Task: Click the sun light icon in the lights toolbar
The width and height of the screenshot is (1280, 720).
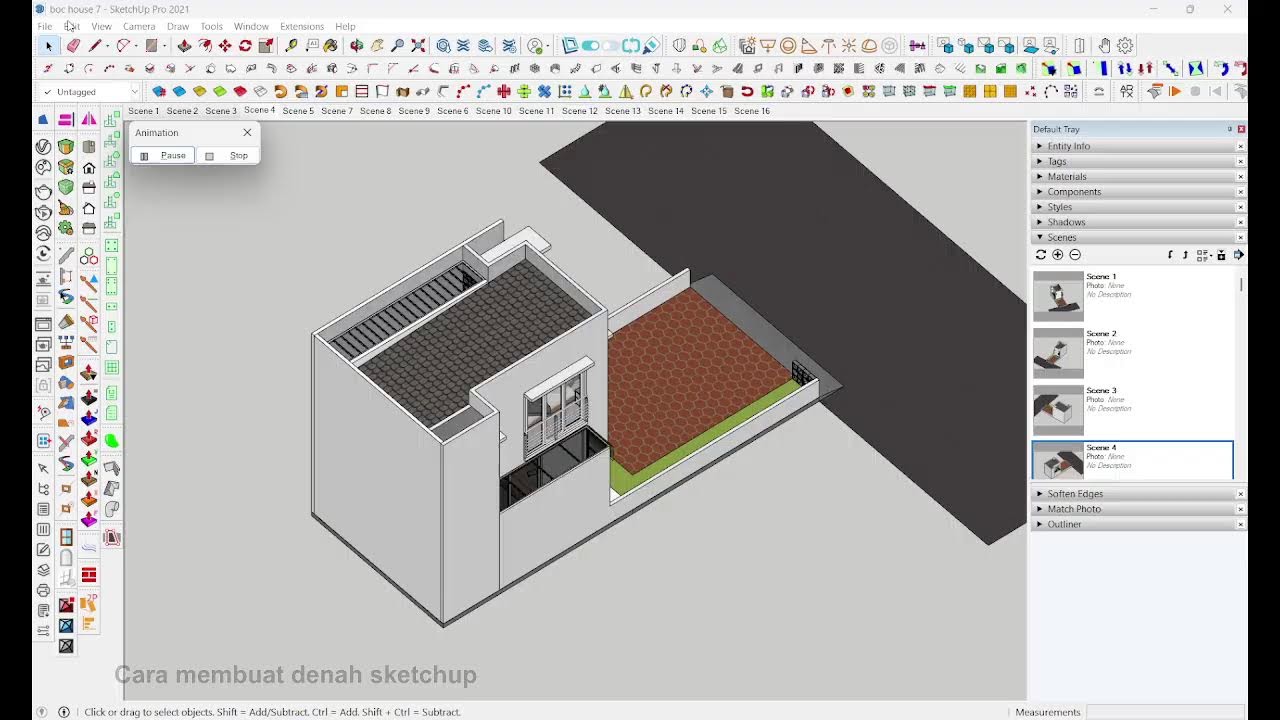Action: pyautogui.click(x=849, y=46)
